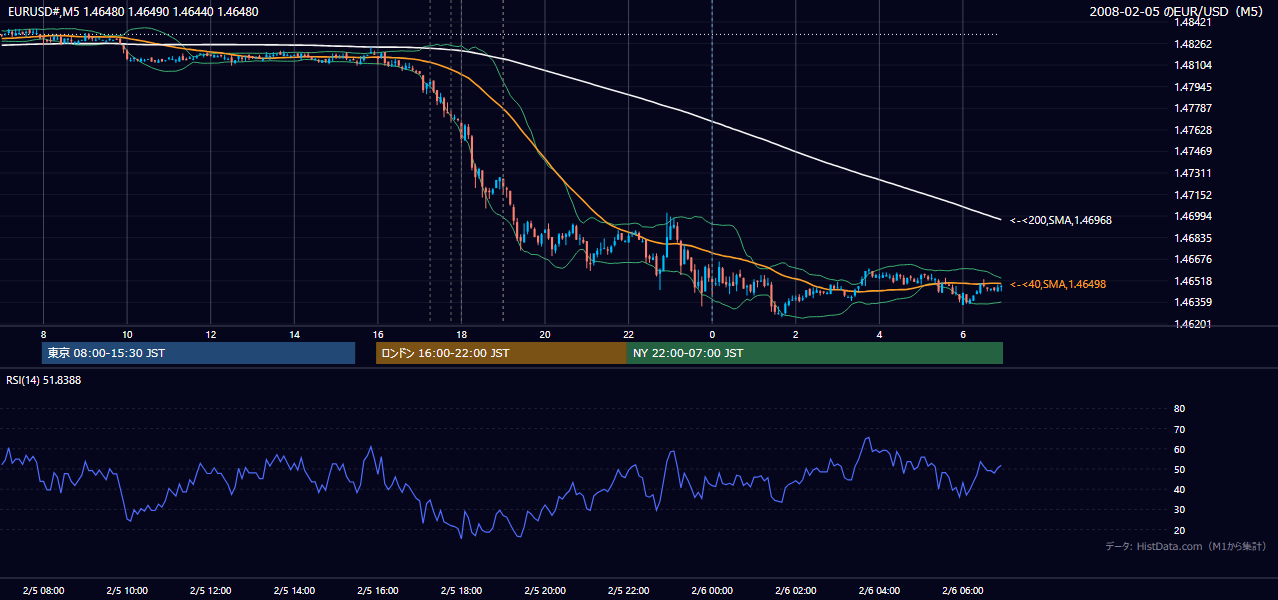Select the Tokyo session bar 08:00-15:30 JST
The height and width of the screenshot is (600, 1278).
[198, 353]
